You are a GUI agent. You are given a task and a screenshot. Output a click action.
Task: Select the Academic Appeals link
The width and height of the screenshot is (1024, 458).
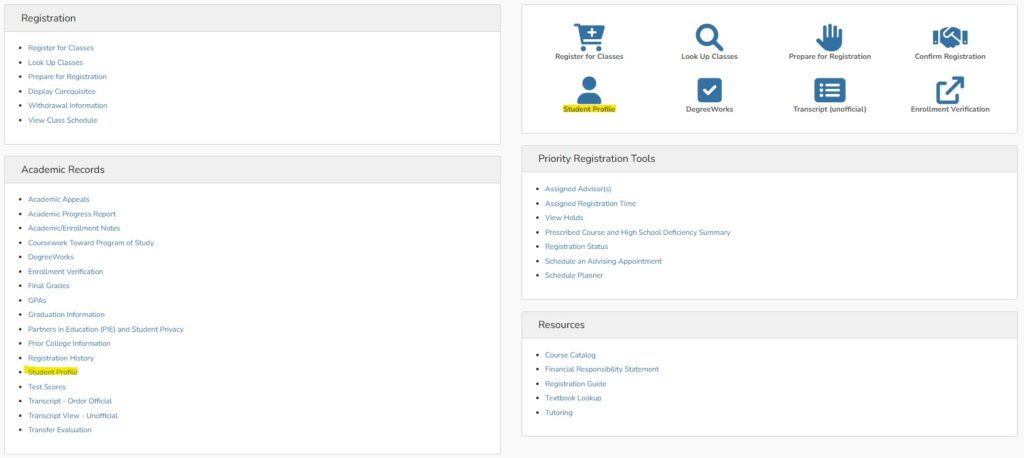(58, 199)
